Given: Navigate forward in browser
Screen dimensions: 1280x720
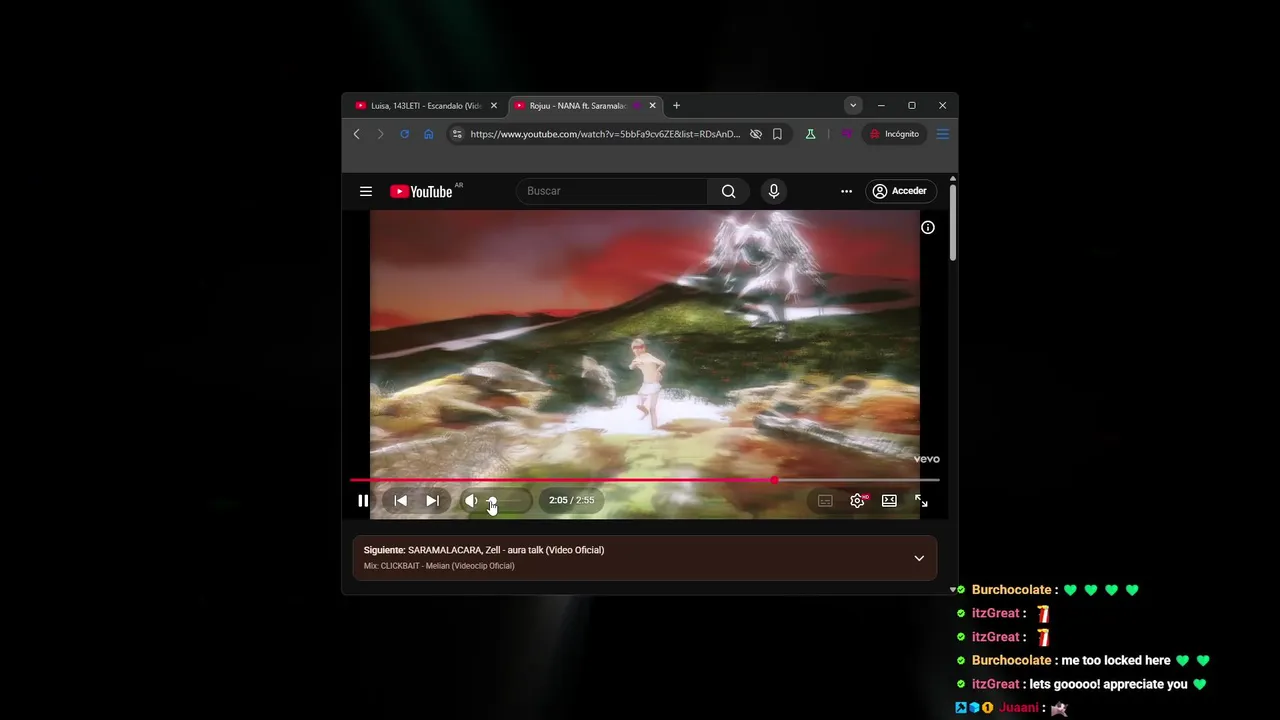Looking at the screenshot, I should 380,134.
